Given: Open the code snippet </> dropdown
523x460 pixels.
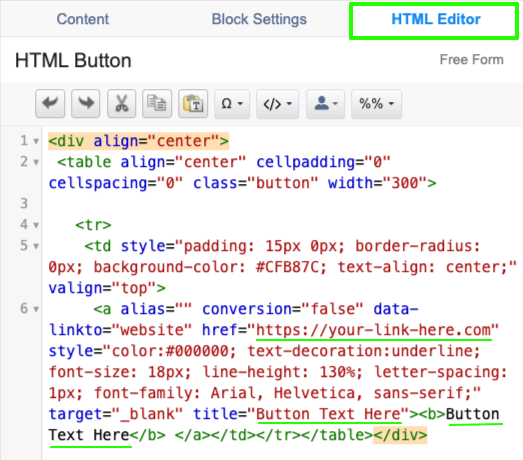Looking at the screenshot, I should click(x=277, y=103).
